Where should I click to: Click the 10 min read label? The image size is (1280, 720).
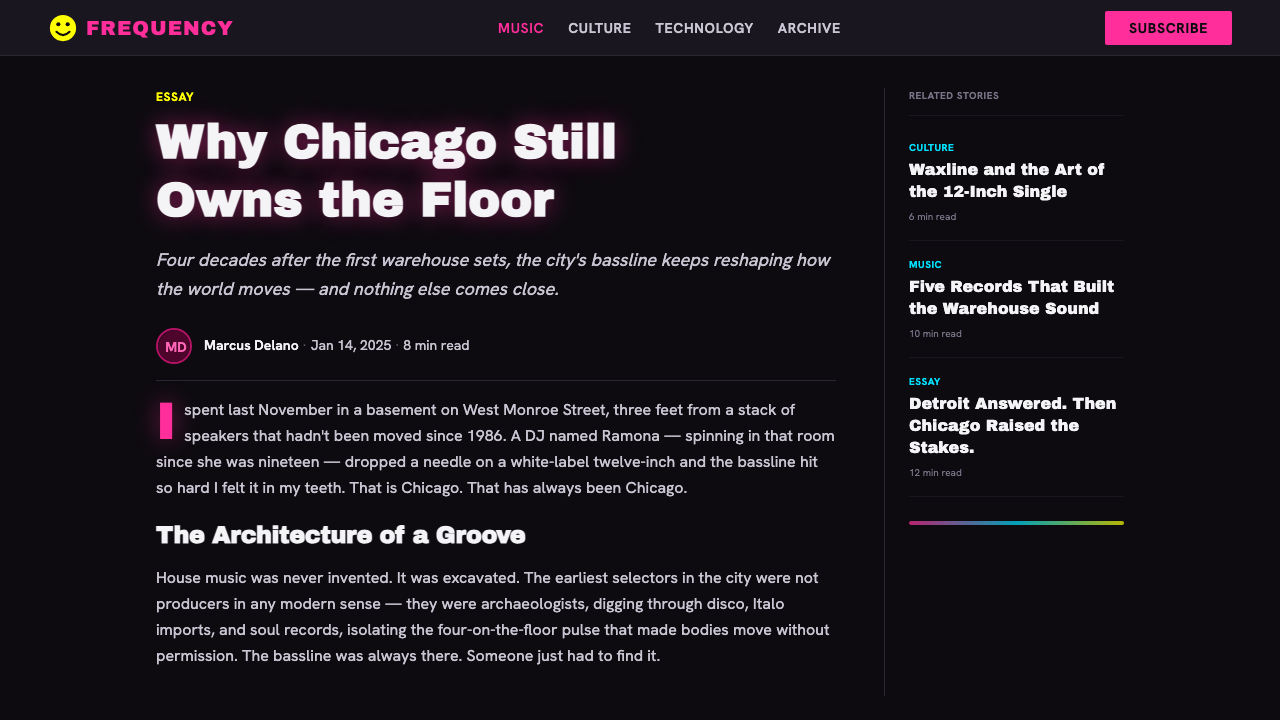click(935, 334)
